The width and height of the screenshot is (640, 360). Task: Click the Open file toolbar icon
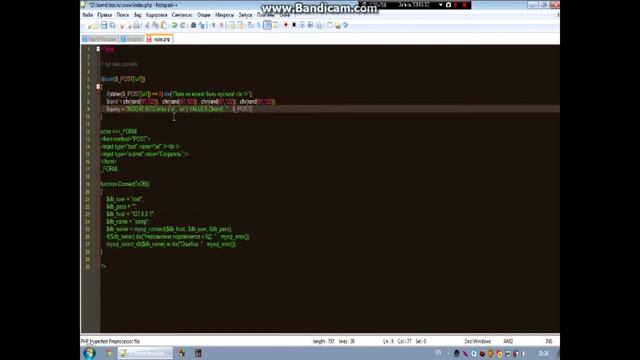(x=96, y=25)
